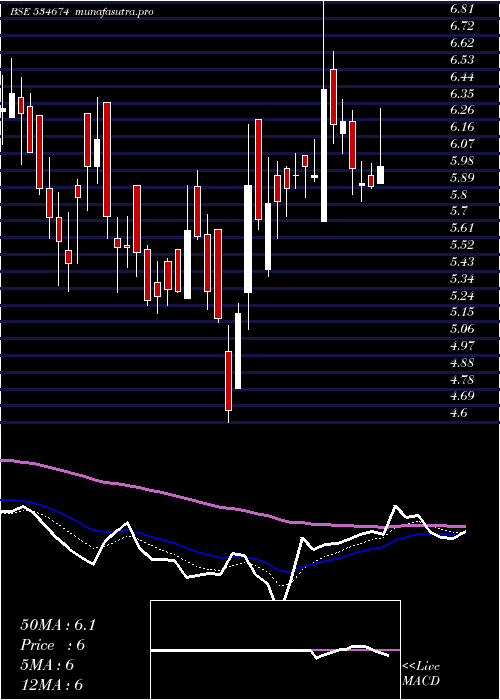Screen dimensions: 500x700
Task: Click the 50MA : 6.1 readout
Action: pos(58,625)
